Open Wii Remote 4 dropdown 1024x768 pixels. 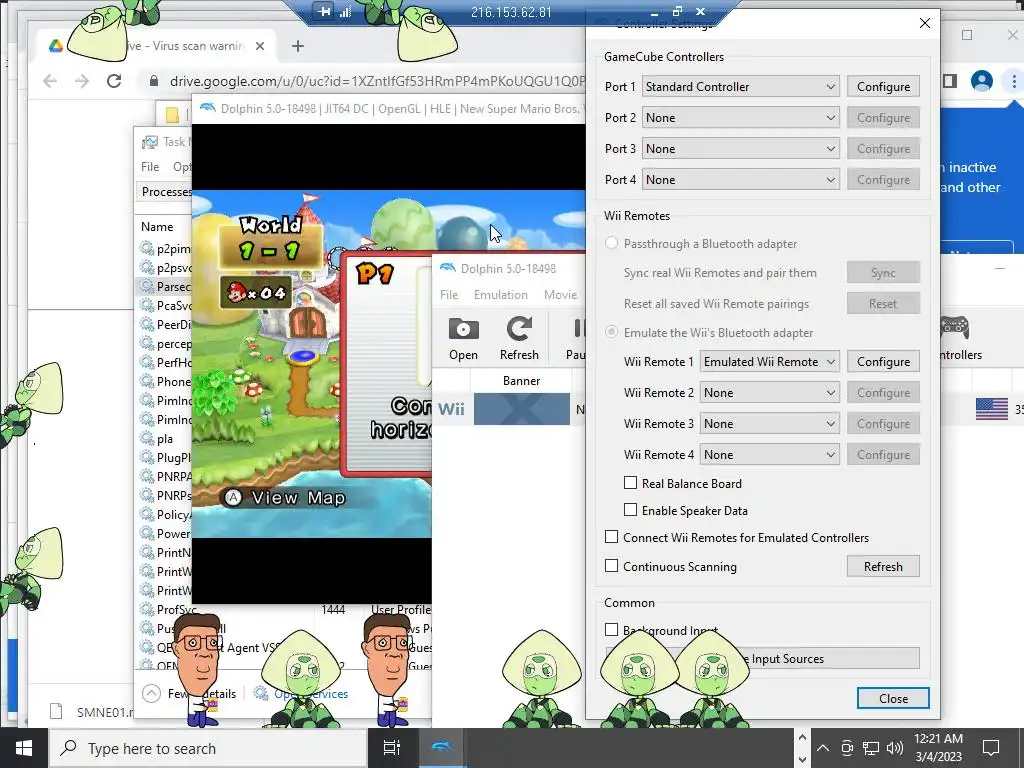pos(769,455)
